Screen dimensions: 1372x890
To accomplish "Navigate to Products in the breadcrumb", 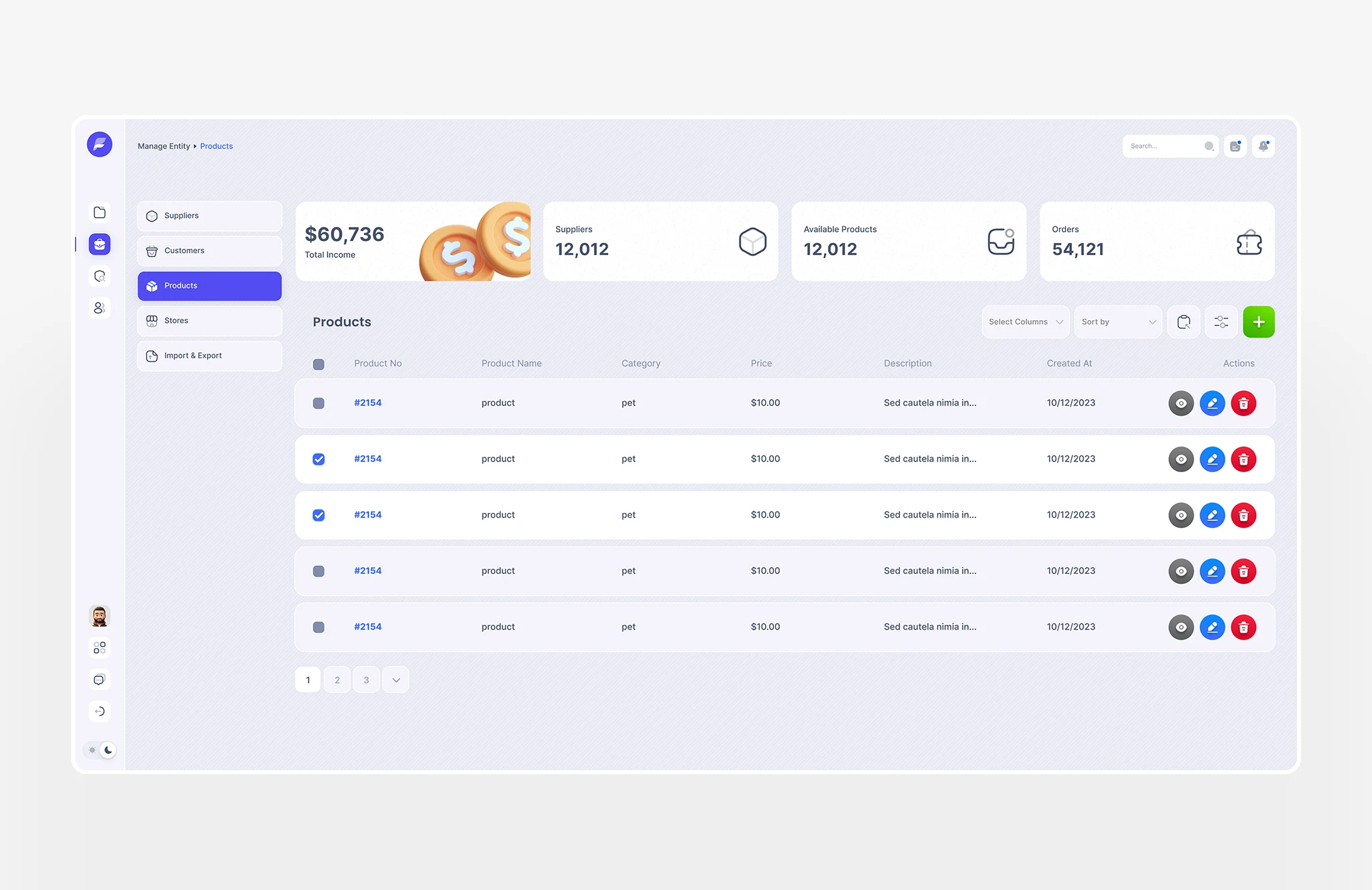I will pos(216,146).
